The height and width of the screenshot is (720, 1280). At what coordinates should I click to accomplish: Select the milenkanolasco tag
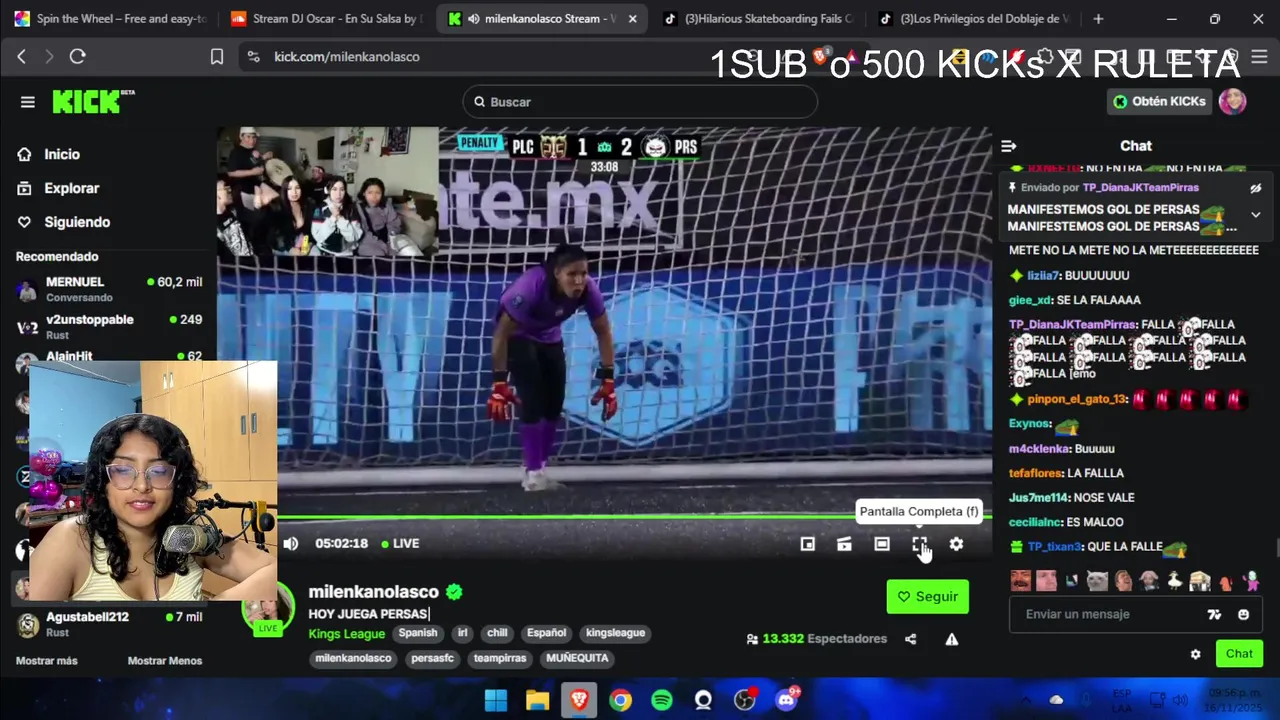click(353, 659)
